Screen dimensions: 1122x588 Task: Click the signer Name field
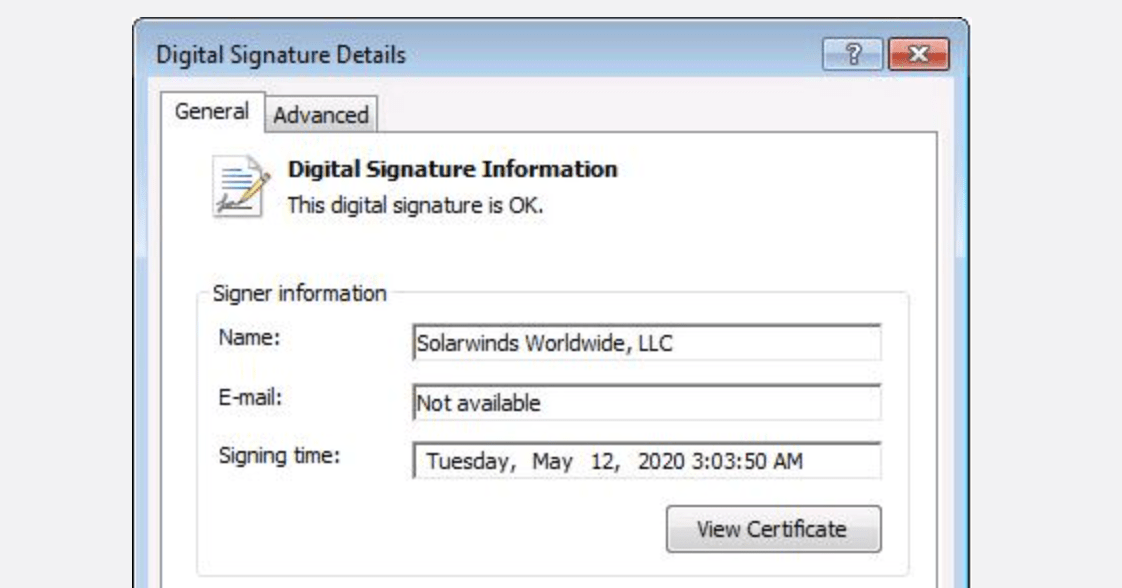647,343
